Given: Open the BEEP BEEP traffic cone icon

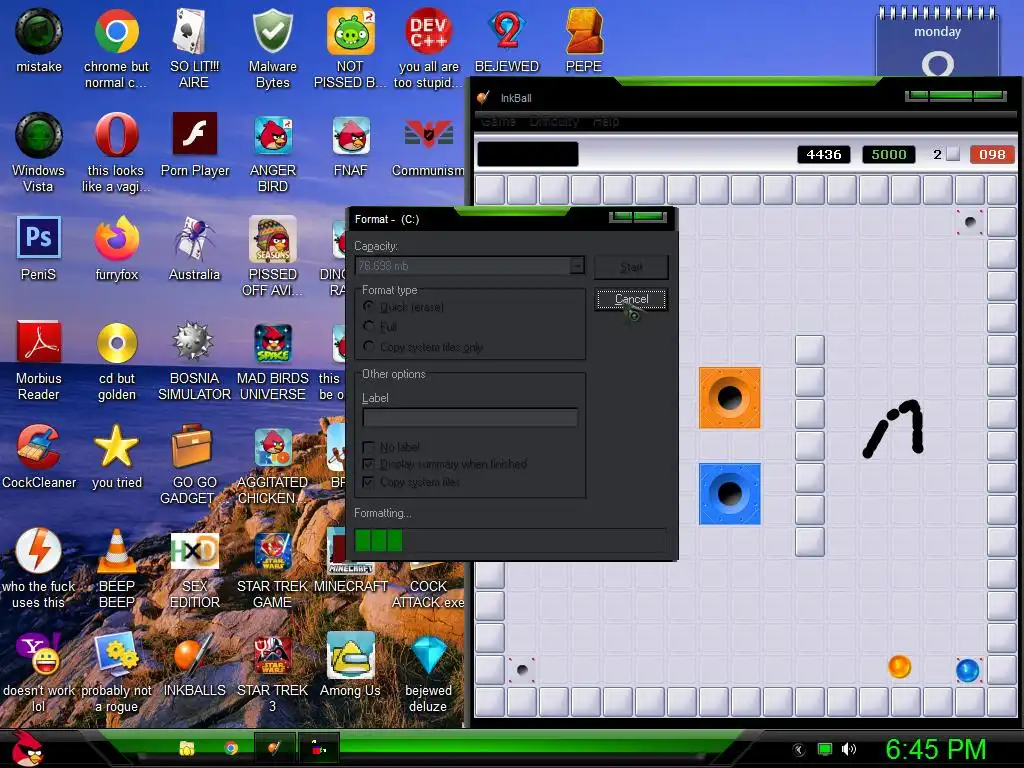Looking at the screenshot, I should click(x=116, y=568).
